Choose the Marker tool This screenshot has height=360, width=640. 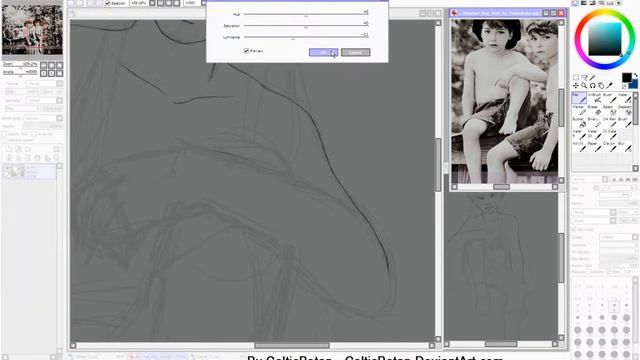pyautogui.click(x=579, y=110)
